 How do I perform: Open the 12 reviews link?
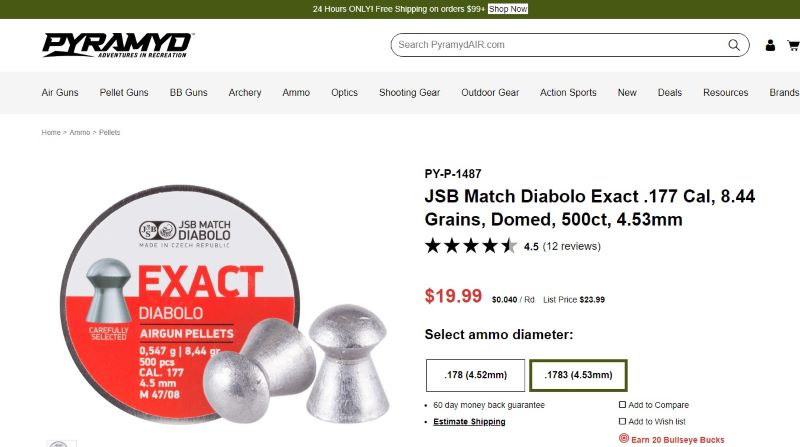(x=571, y=246)
